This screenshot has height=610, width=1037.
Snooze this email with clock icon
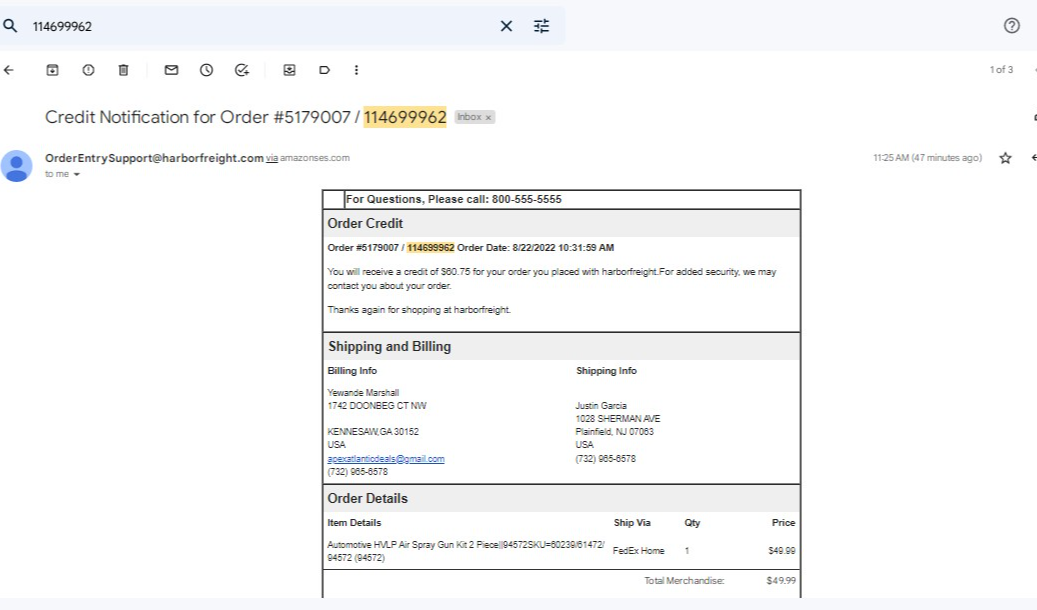206,69
